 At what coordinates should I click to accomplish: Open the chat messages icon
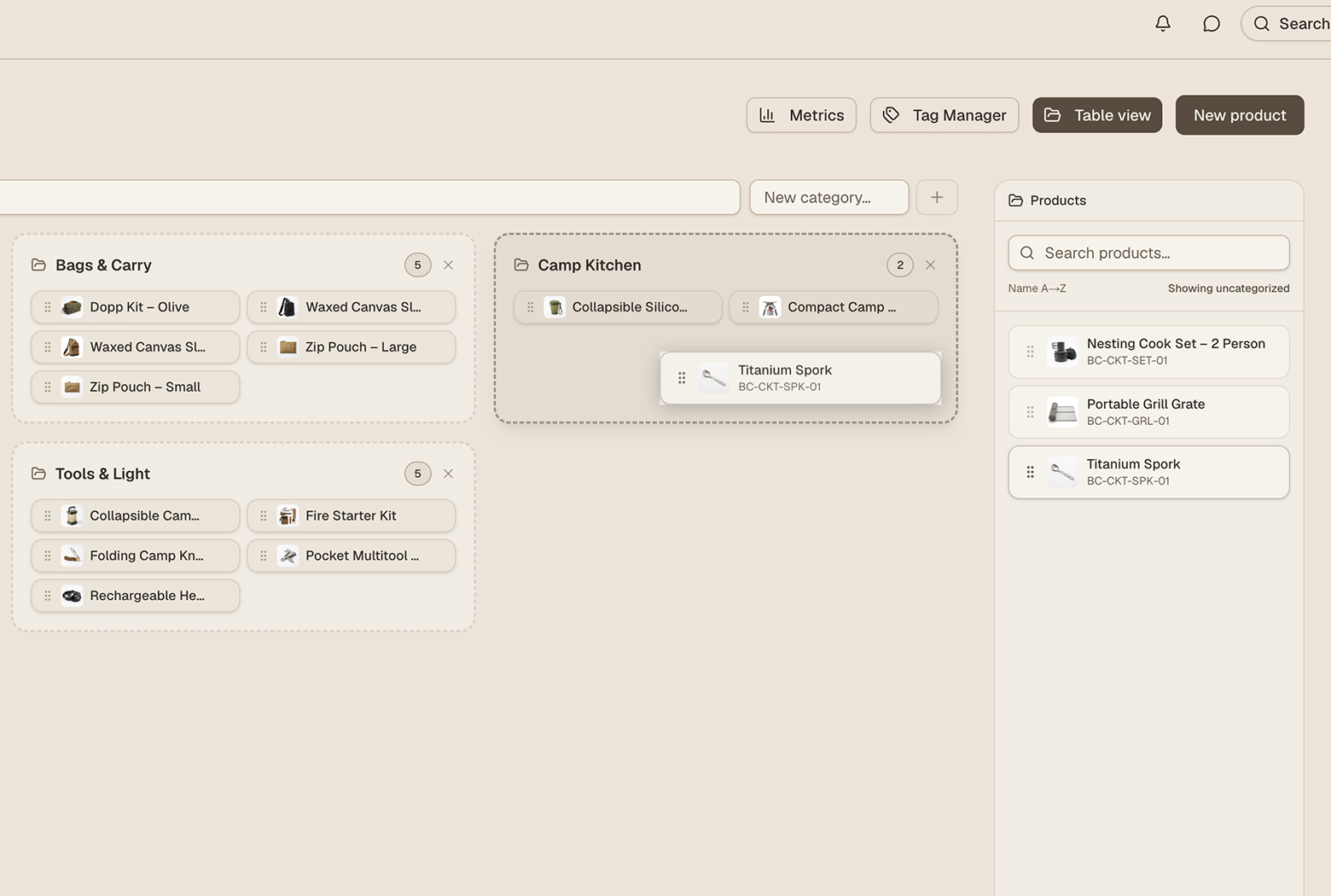coord(1211,23)
